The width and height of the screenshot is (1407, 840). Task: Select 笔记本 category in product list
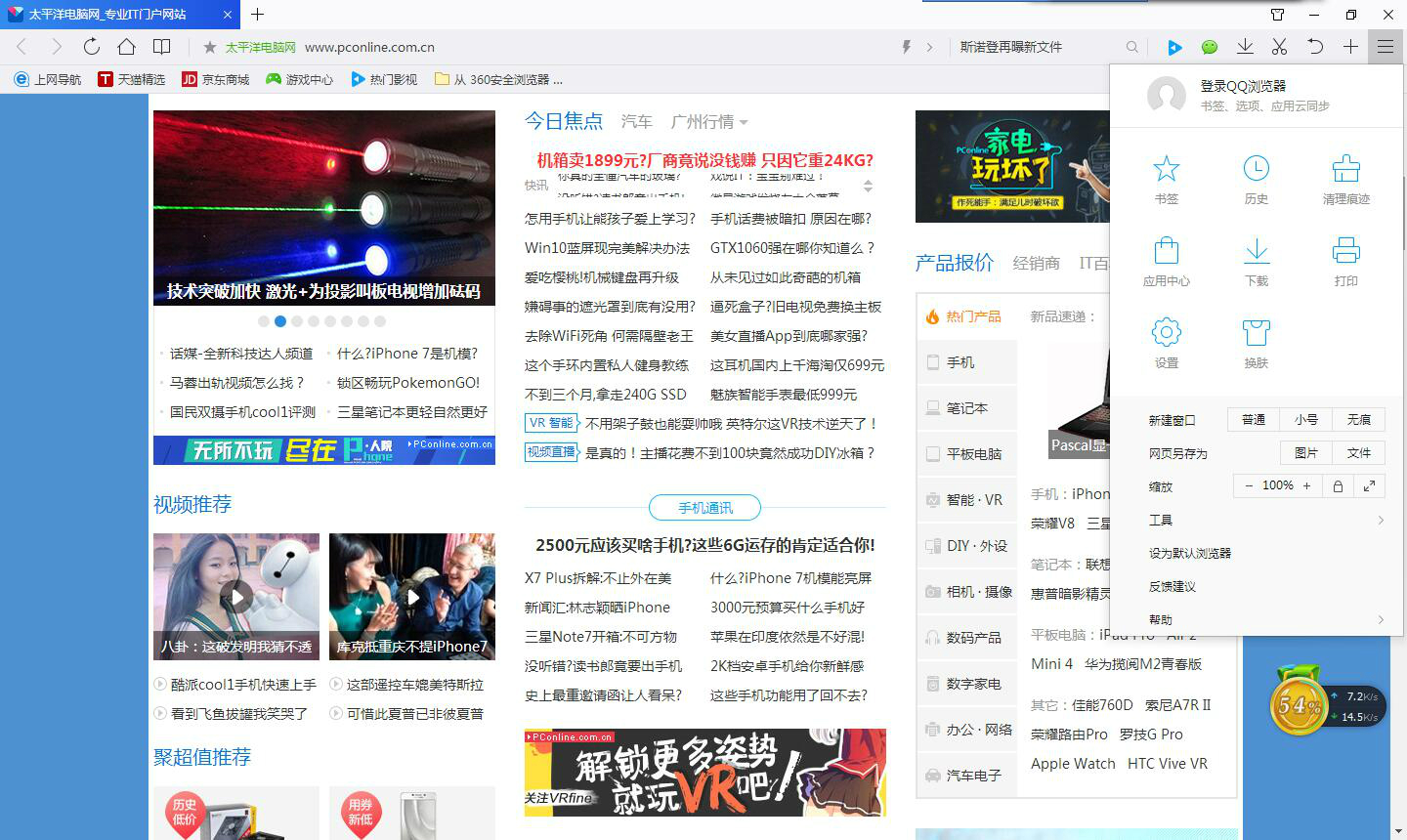(967, 408)
